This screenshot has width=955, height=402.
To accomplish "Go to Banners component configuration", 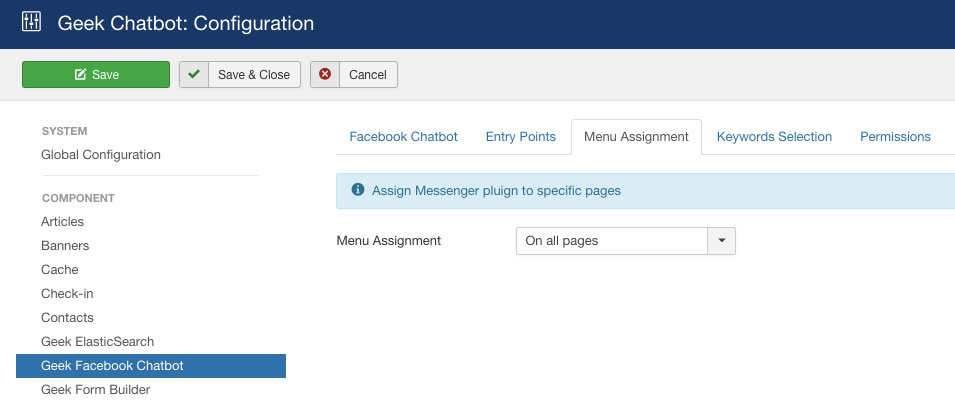I will tap(65, 245).
